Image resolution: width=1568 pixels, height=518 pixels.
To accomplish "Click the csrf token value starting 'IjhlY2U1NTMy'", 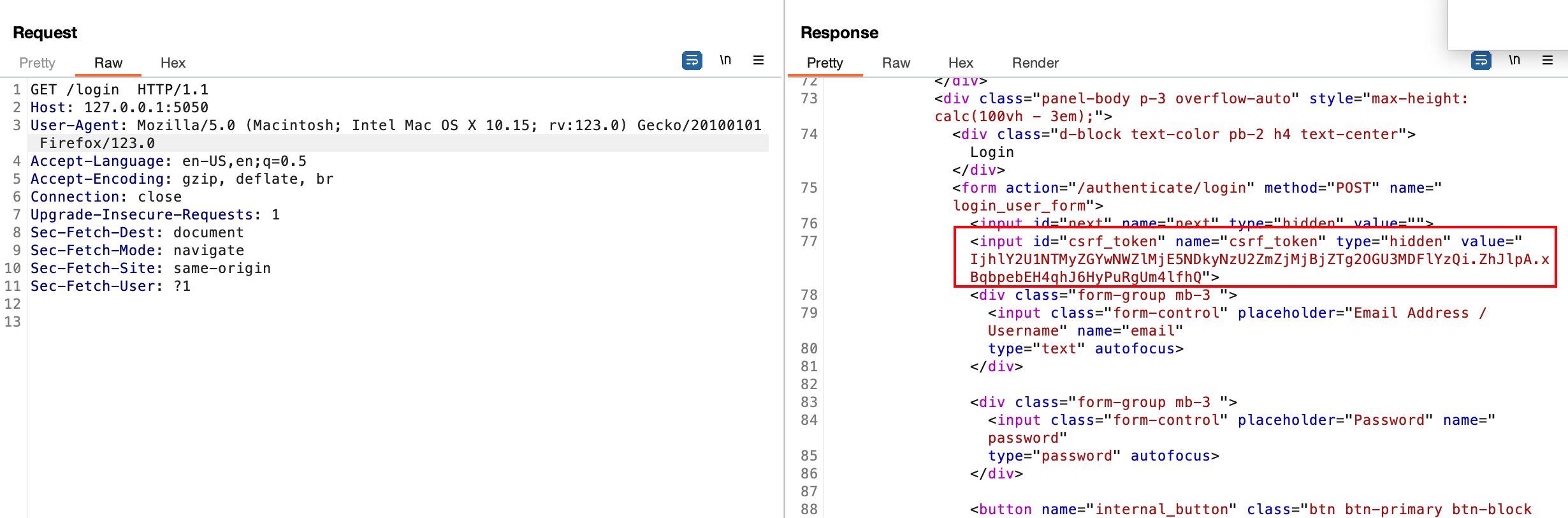I will coord(1259,269).
